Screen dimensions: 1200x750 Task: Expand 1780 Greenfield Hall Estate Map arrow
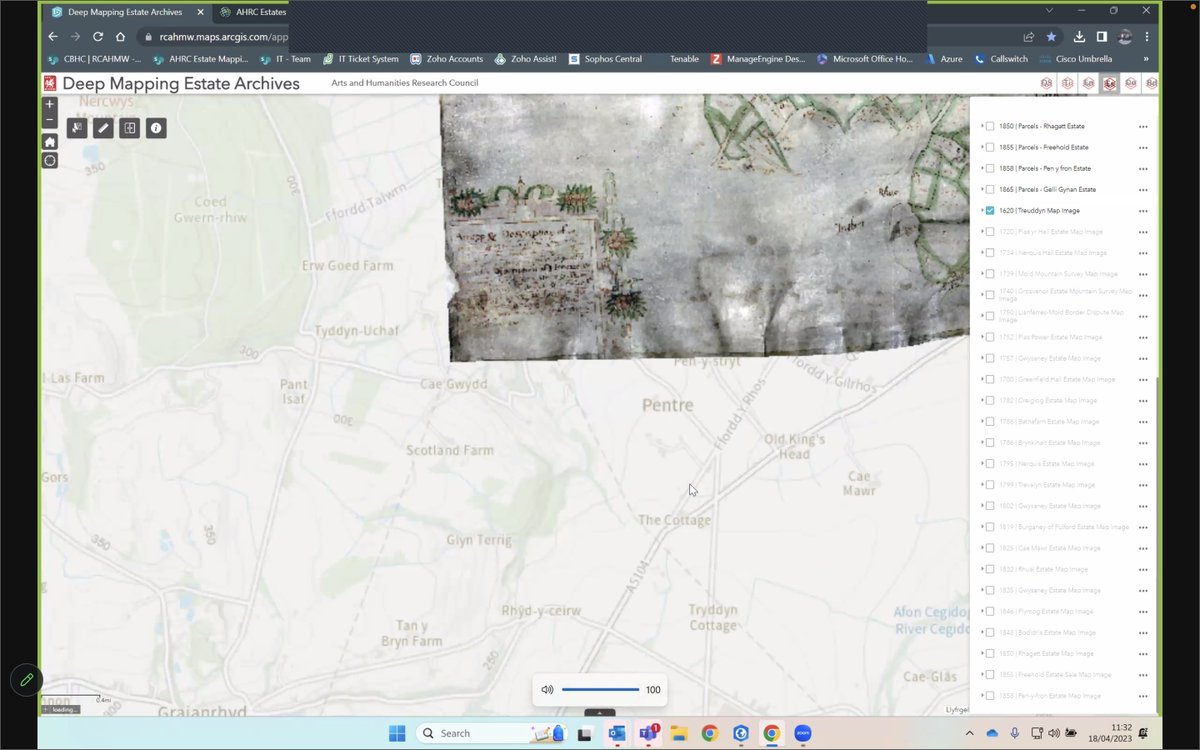click(x=982, y=379)
